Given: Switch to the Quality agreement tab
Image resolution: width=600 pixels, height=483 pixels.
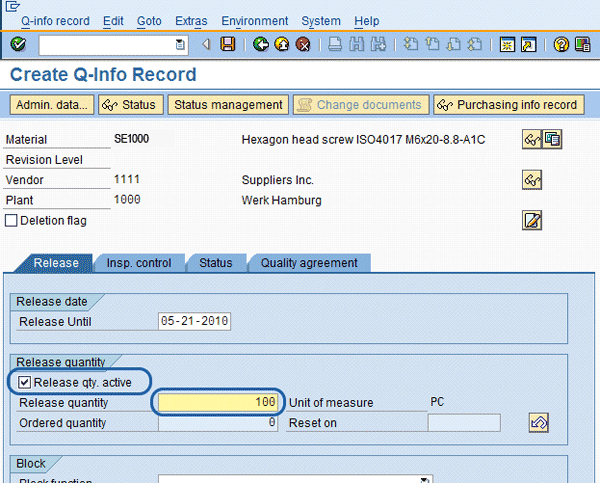Looking at the screenshot, I should click(x=309, y=263).
